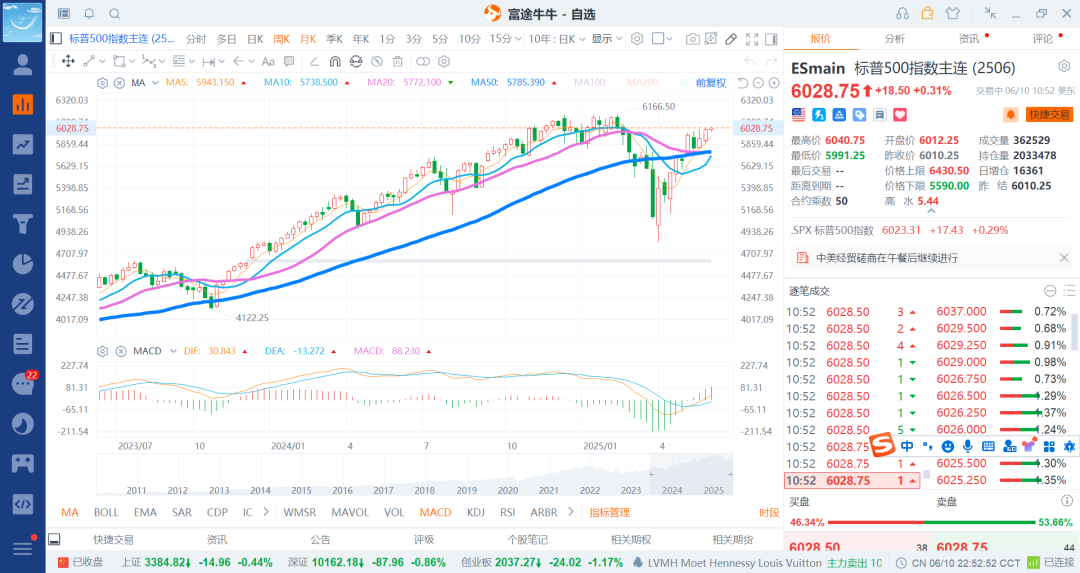Remove MACD indicator with its X button
1080x573 pixels.
click(x=121, y=351)
